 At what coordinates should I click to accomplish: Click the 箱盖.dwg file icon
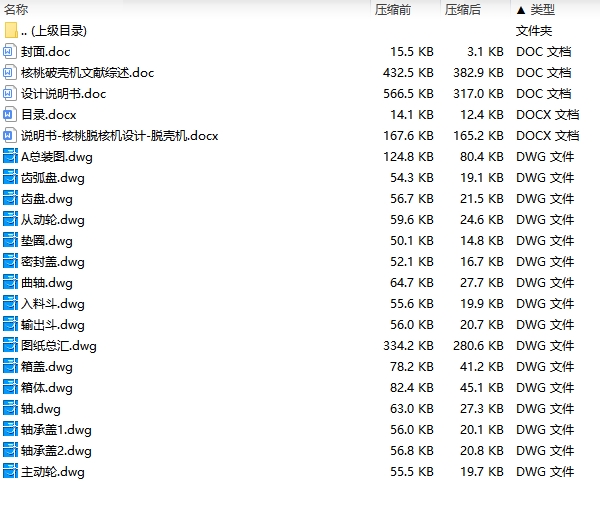coord(10,367)
